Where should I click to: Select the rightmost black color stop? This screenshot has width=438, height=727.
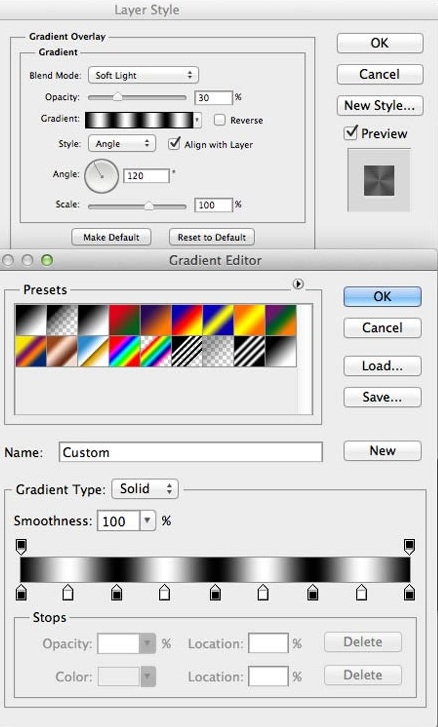[x=409, y=592]
